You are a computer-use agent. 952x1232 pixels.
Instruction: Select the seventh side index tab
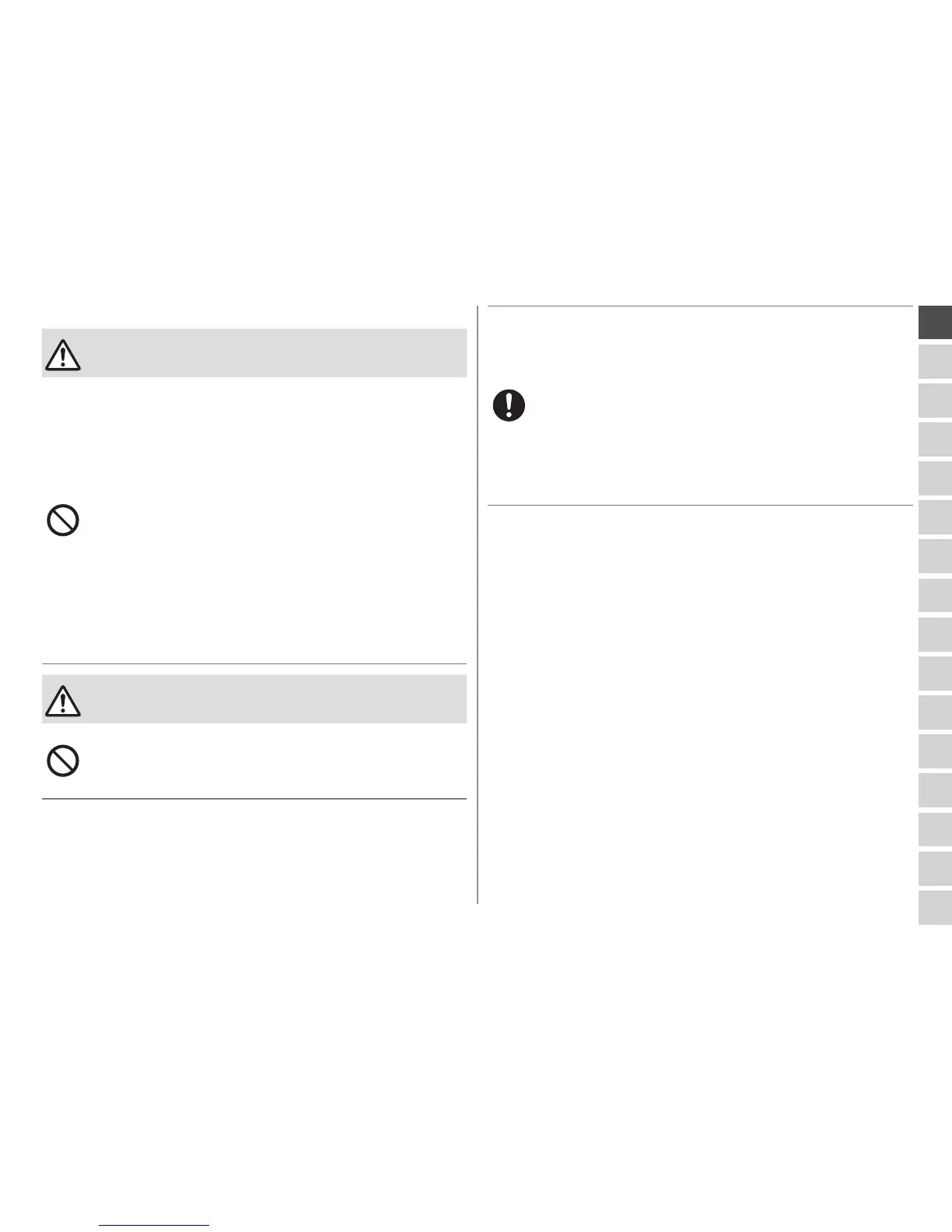coord(935,556)
